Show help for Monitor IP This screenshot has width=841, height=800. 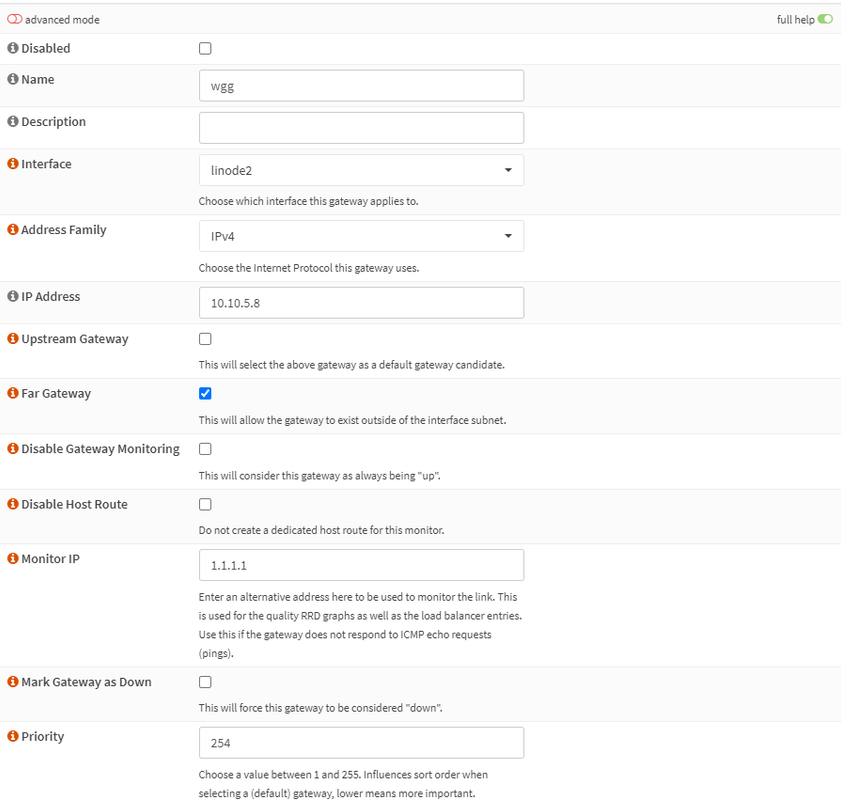pyautogui.click(x=13, y=559)
